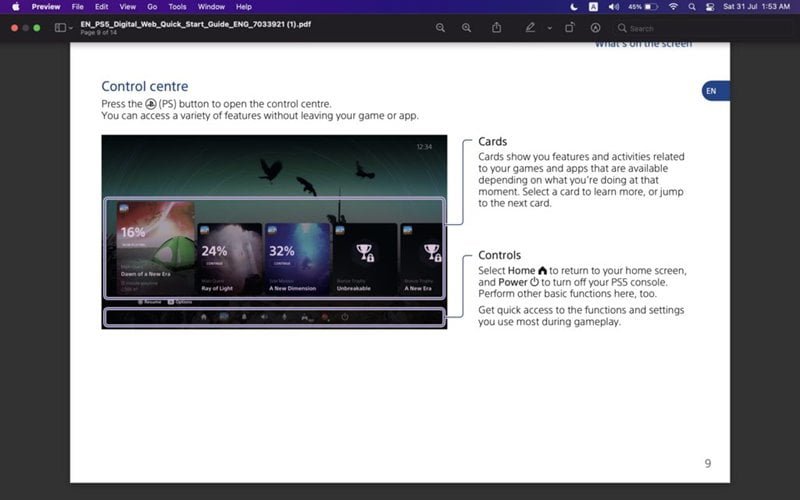Open the Help menu
The width and height of the screenshot is (800, 500).
[x=244, y=7]
